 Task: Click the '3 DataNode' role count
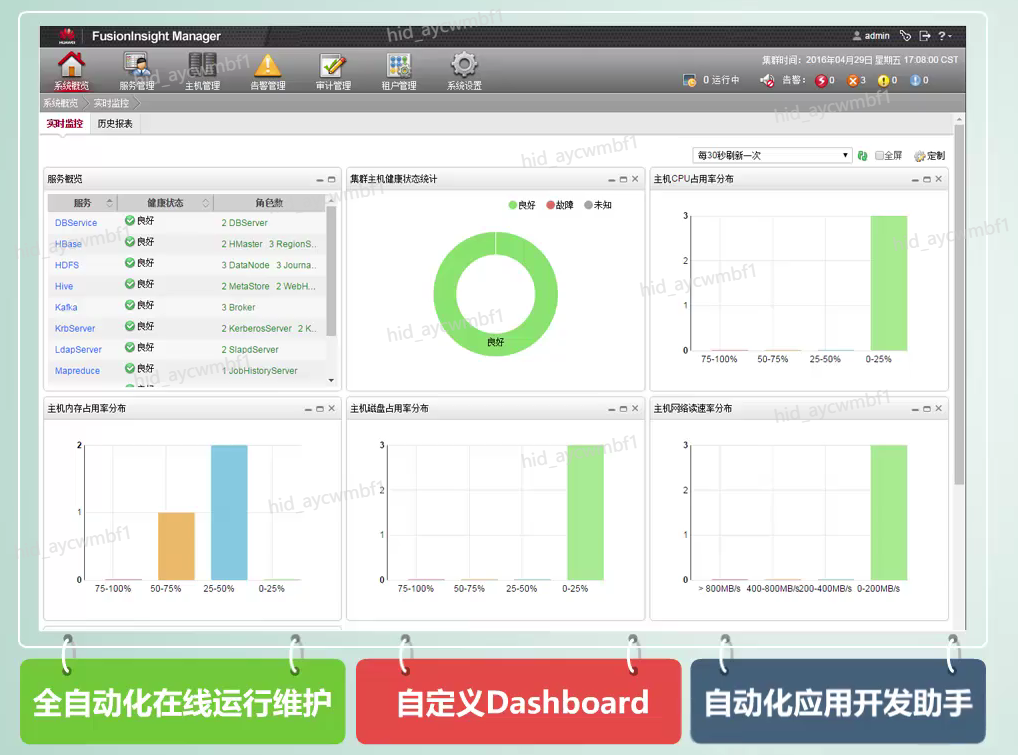click(x=245, y=265)
